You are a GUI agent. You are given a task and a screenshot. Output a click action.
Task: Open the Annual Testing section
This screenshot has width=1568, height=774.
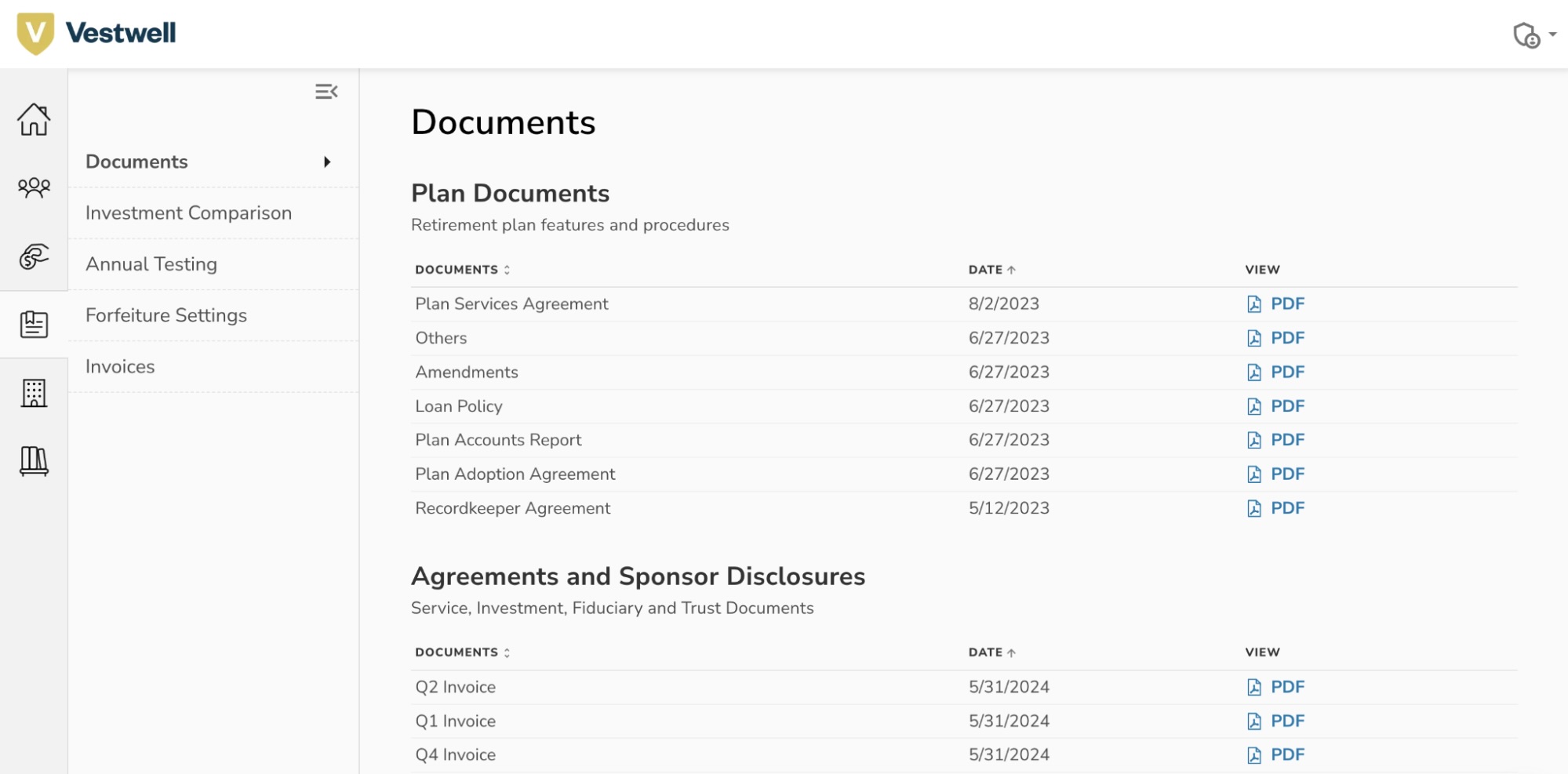point(151,264)
